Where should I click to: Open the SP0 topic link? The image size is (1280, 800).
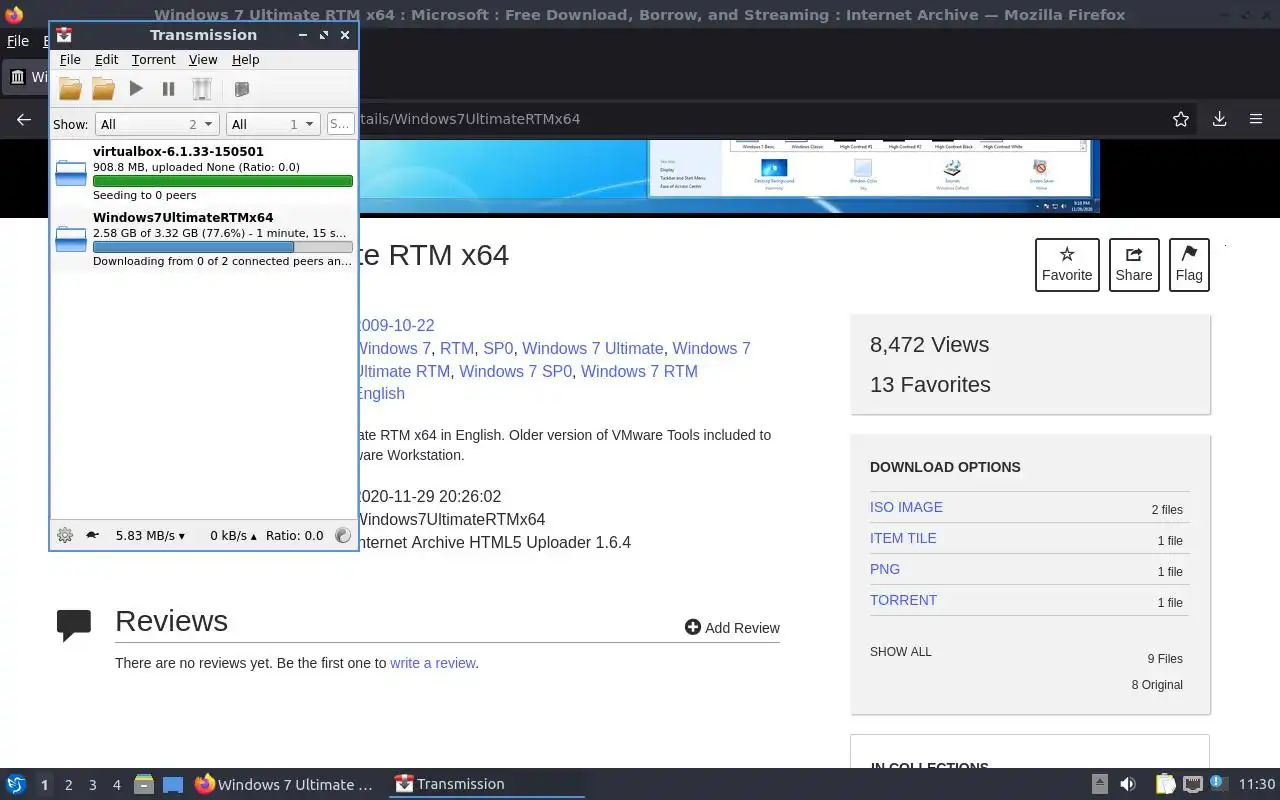click(498, 348)
